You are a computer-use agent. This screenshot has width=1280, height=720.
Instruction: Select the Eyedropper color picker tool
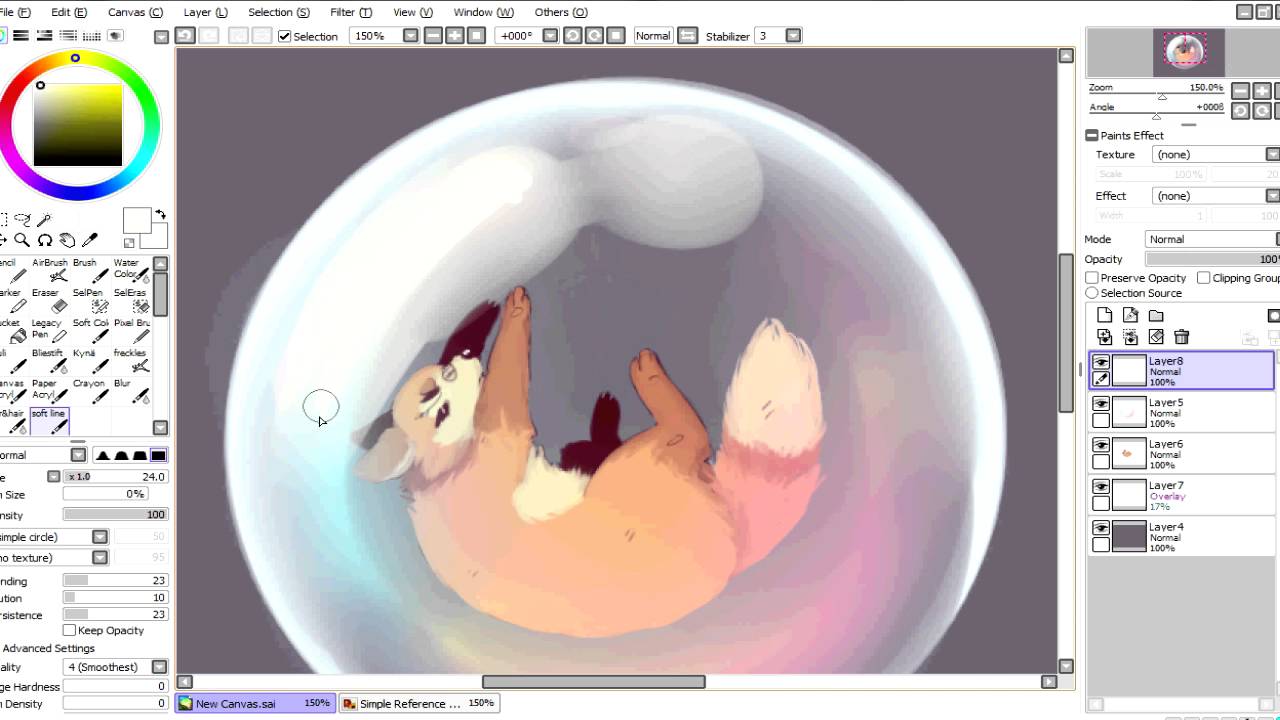coord(89,240)
